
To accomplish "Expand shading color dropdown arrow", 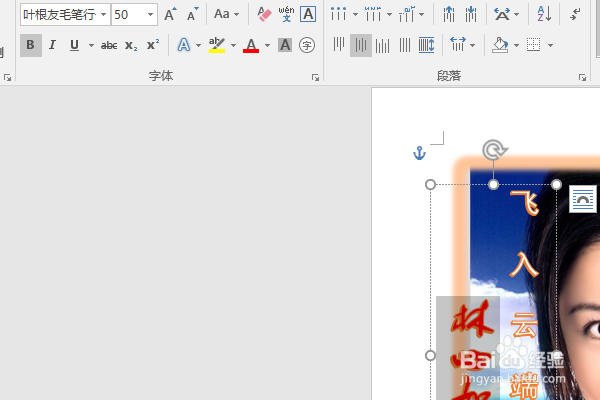I will click(516, 45).
